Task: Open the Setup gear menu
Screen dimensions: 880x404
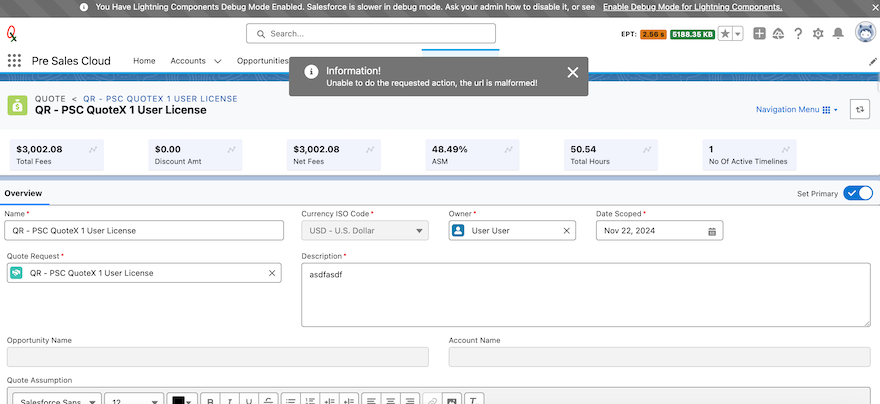Action: pyautogui.click(x=818, y=34)
